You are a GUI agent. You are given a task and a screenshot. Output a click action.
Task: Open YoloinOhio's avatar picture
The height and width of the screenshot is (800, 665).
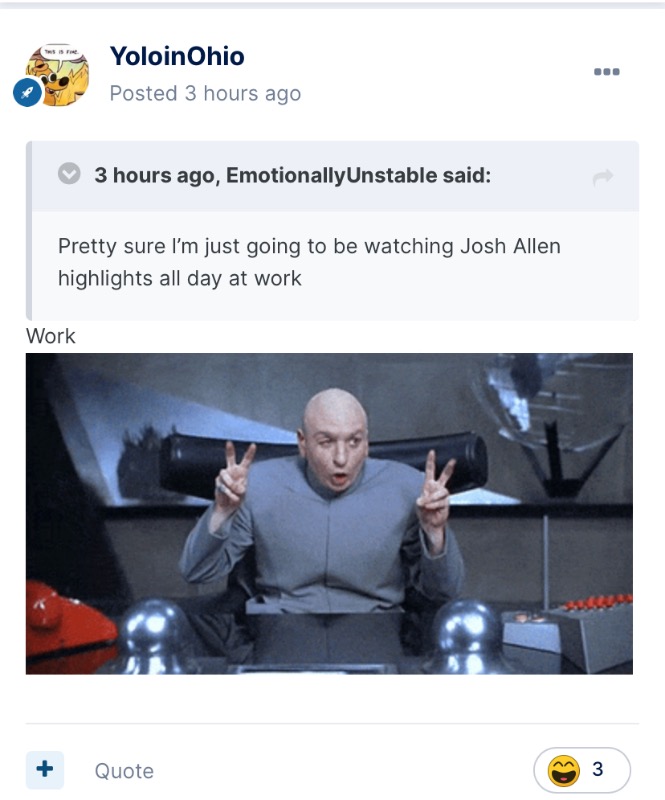point(57,75)
